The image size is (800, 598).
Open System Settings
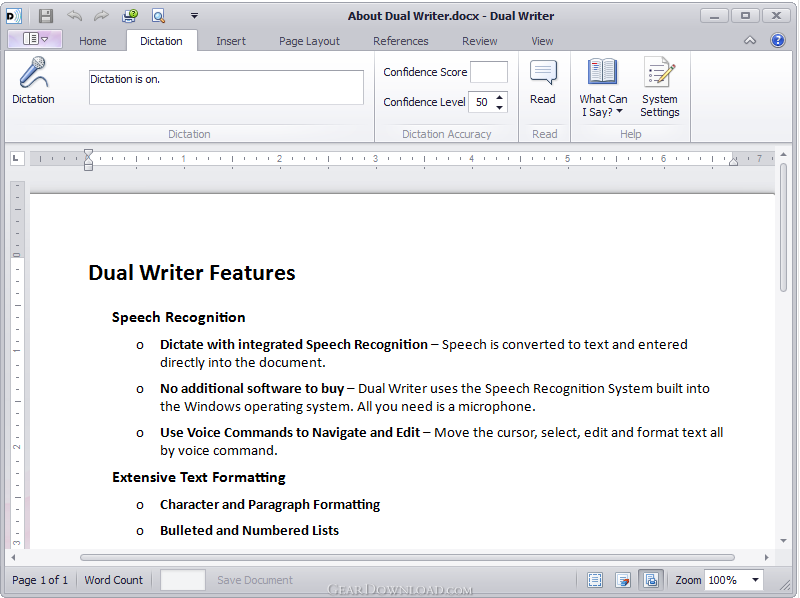click(x=660, y=87)
